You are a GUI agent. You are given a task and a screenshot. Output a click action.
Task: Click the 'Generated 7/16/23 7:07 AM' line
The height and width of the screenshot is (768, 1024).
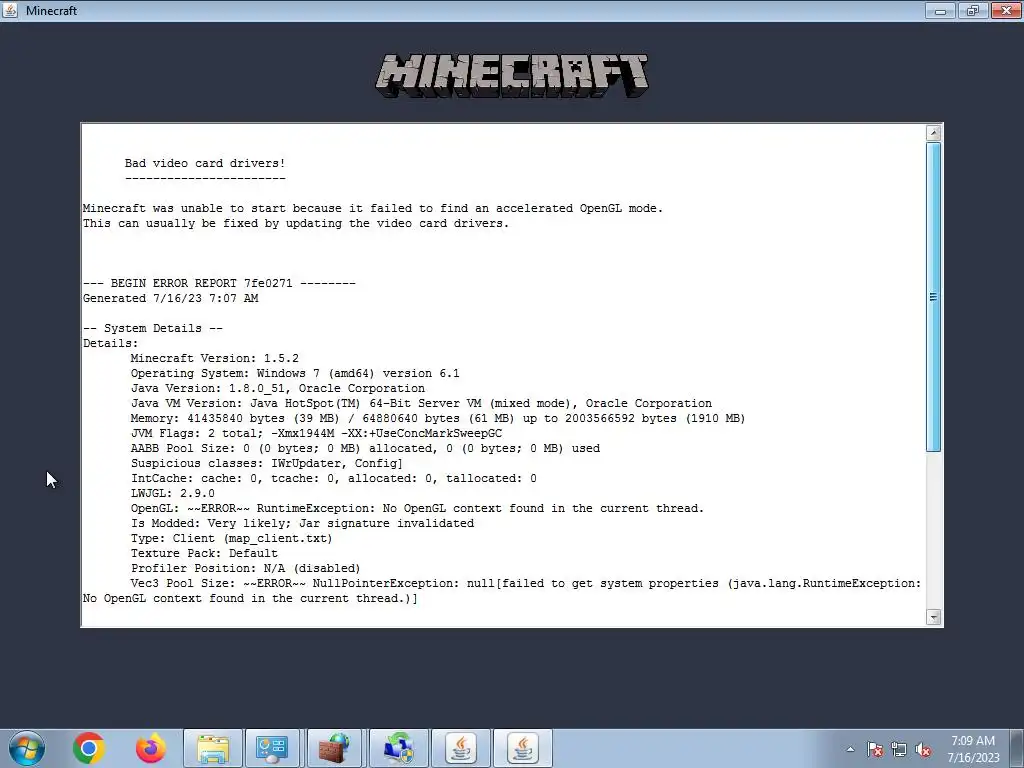point(170,298)
